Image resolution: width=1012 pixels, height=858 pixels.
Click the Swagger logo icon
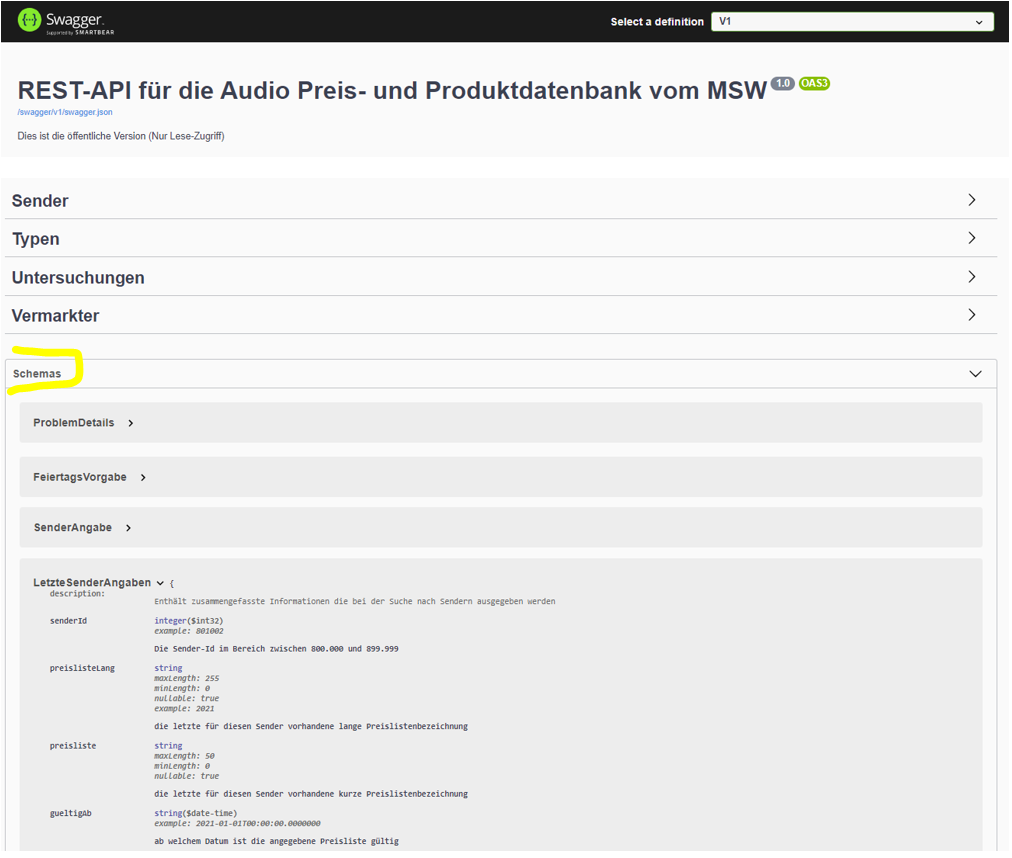tap(29, 20)
